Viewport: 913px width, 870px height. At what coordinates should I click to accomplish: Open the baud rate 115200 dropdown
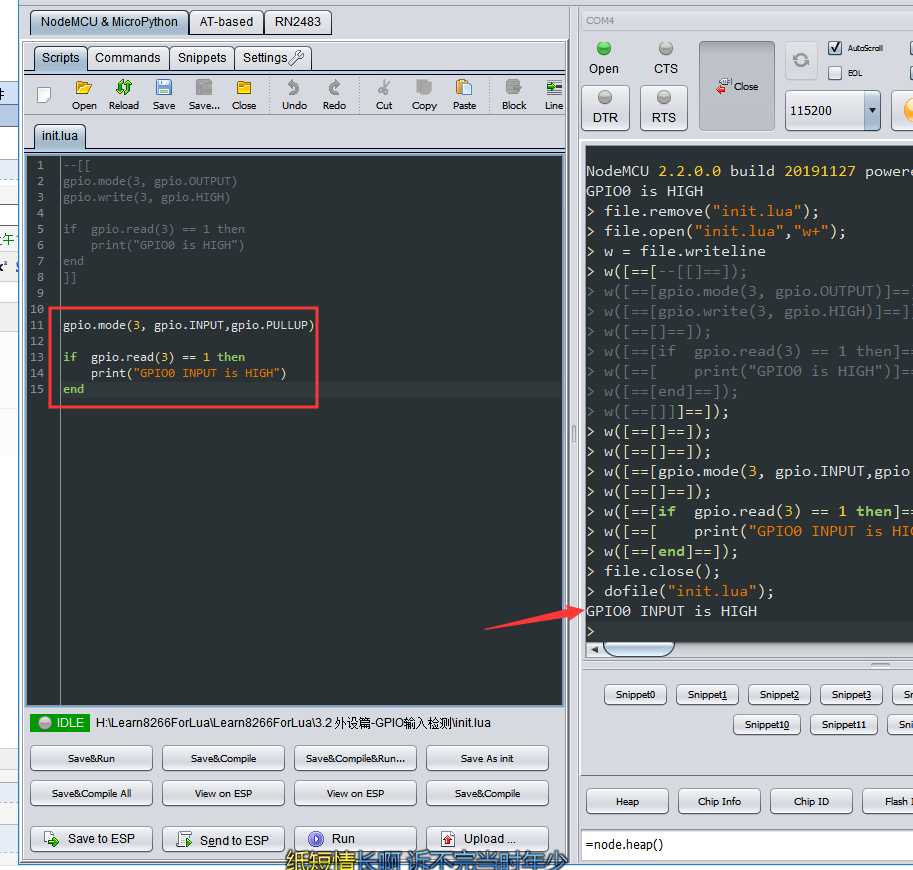click(872, 110)
